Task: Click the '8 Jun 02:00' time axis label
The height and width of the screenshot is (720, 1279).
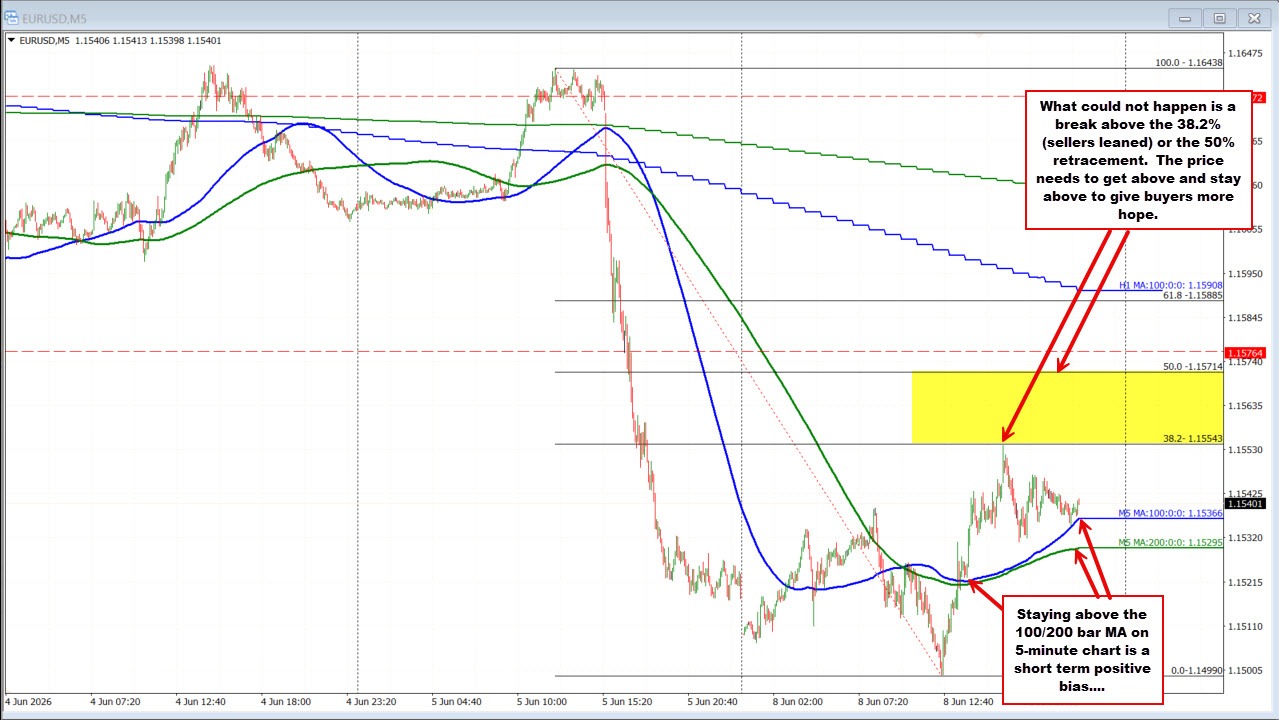Action: 799,702
